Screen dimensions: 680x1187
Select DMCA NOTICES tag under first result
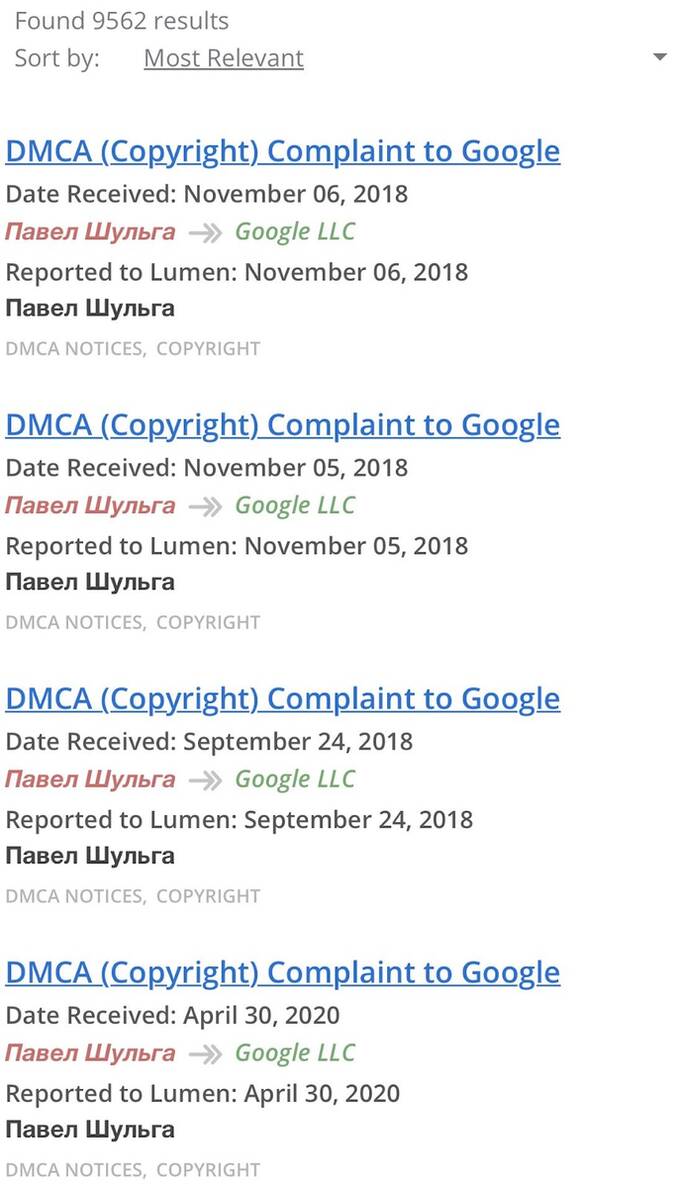(x=75, y=349)
